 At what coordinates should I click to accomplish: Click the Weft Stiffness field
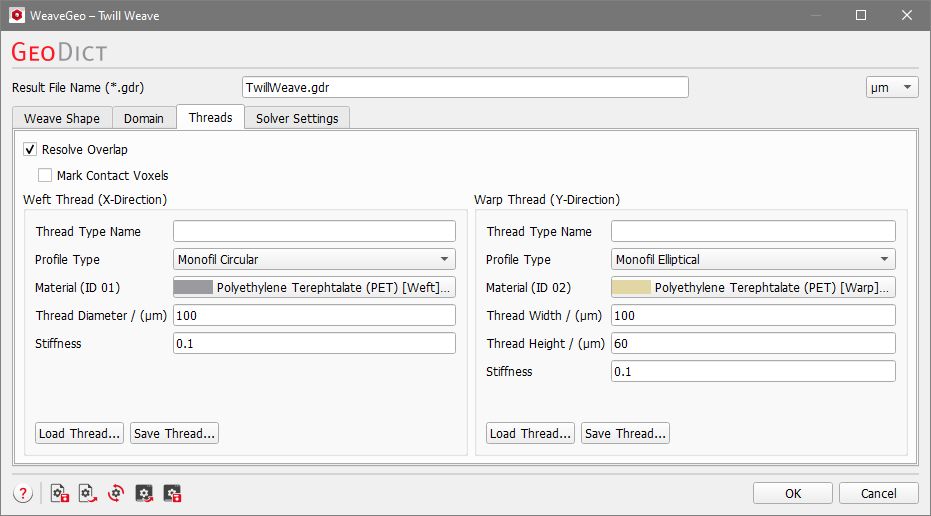314,343
